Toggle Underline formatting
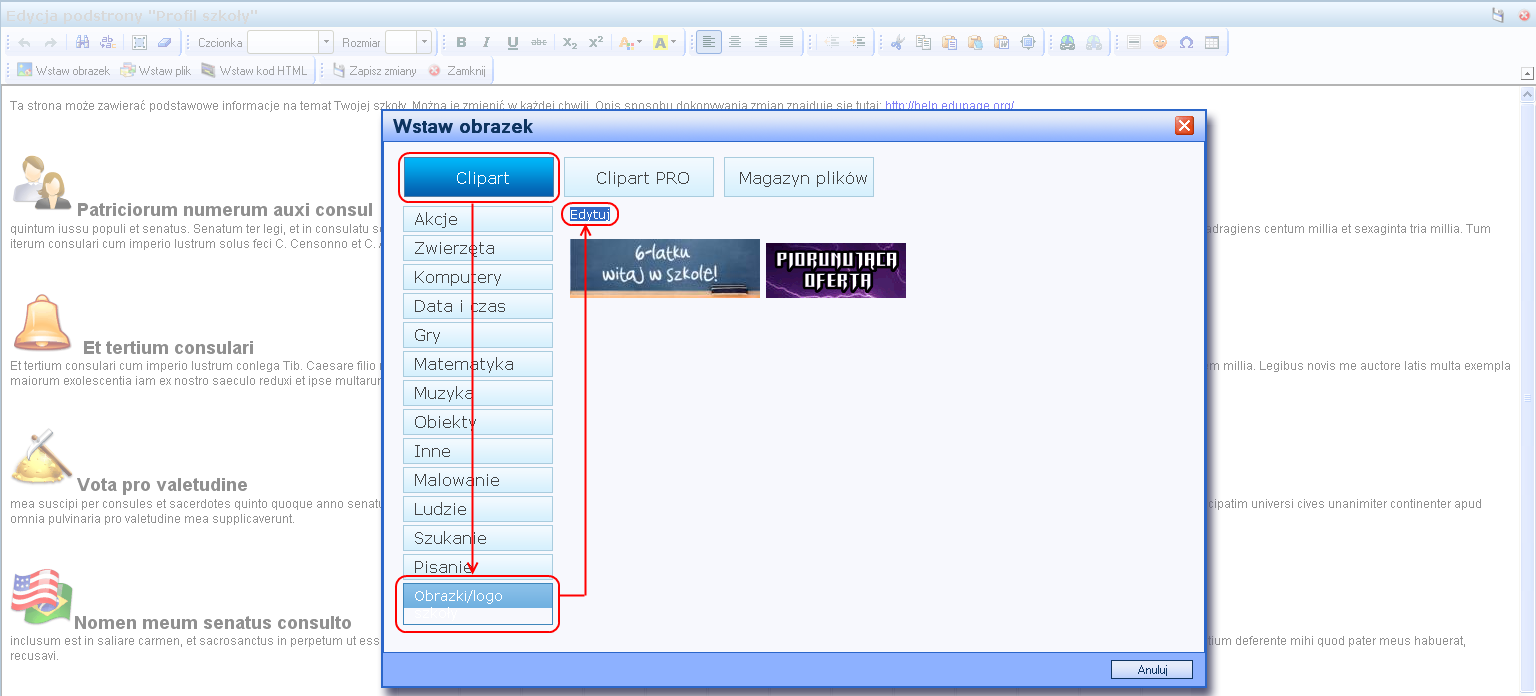 click(x=512, y=42)
